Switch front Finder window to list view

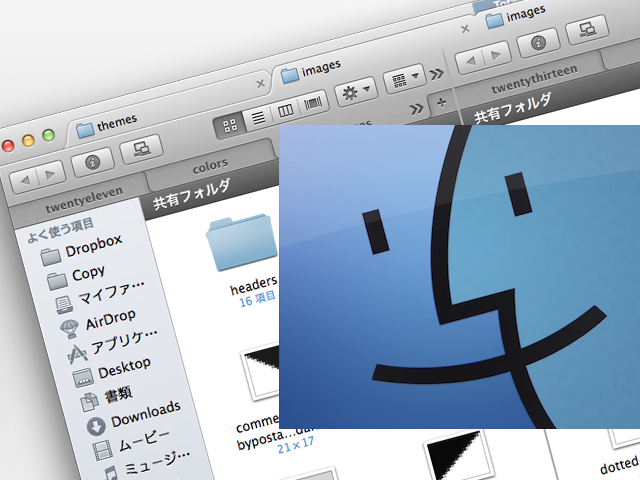click(x=258, y=118)
